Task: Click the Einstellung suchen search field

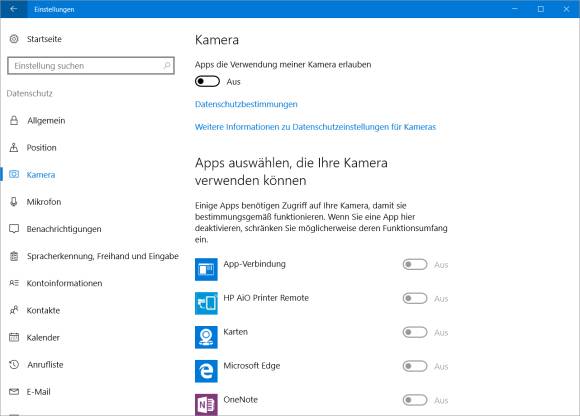Action: (91, 66)
